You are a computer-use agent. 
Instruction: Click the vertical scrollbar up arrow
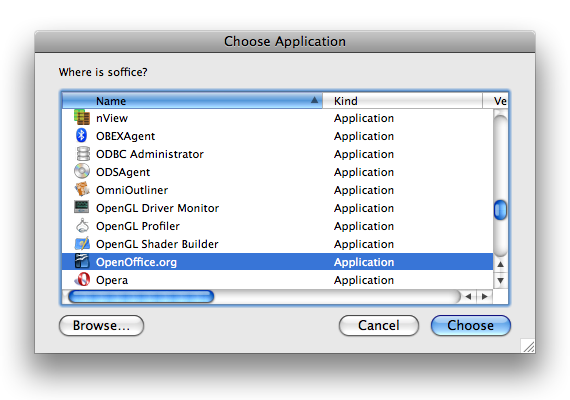pos(501,264)
